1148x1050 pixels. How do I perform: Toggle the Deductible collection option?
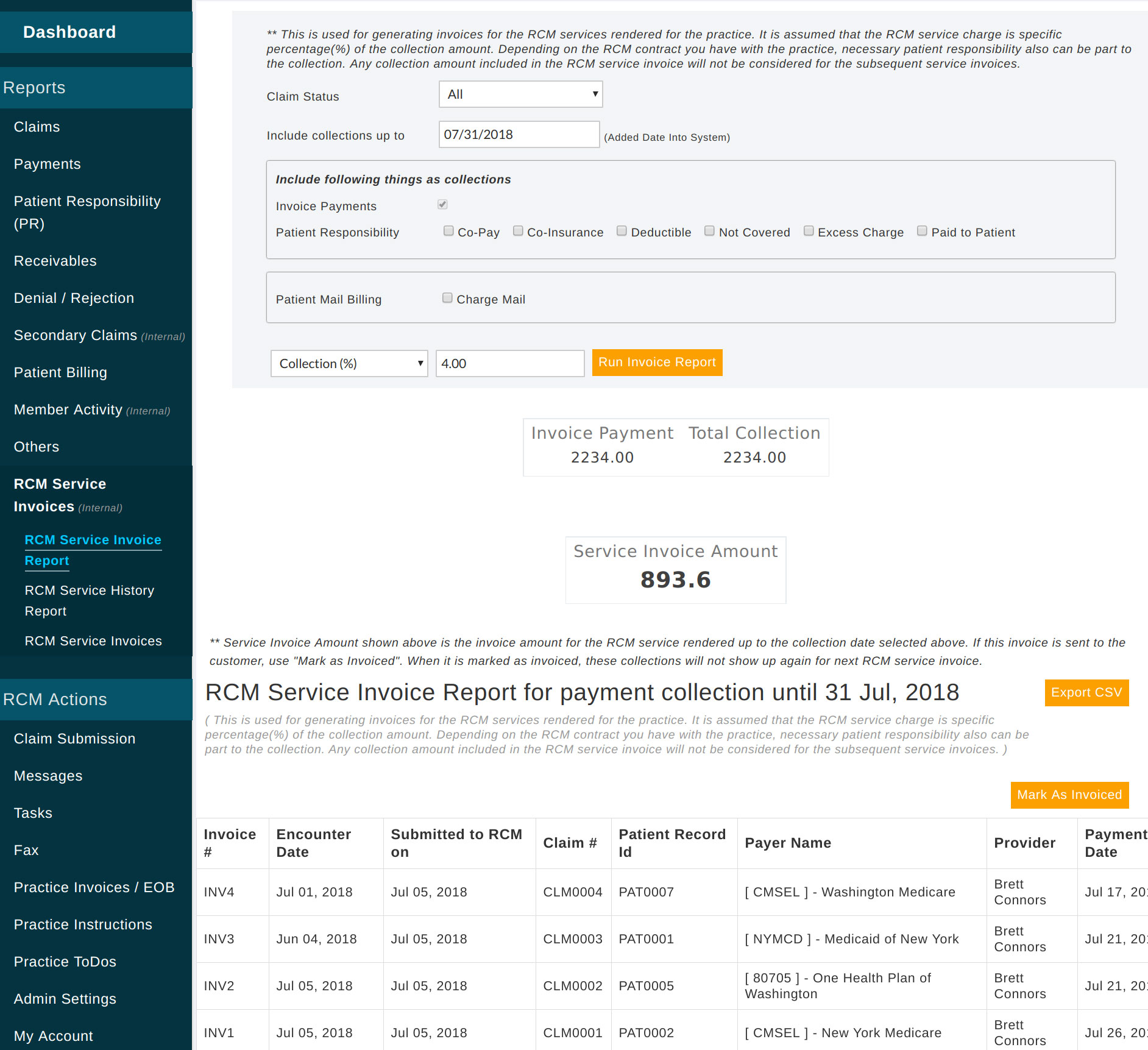pos(622,230)
